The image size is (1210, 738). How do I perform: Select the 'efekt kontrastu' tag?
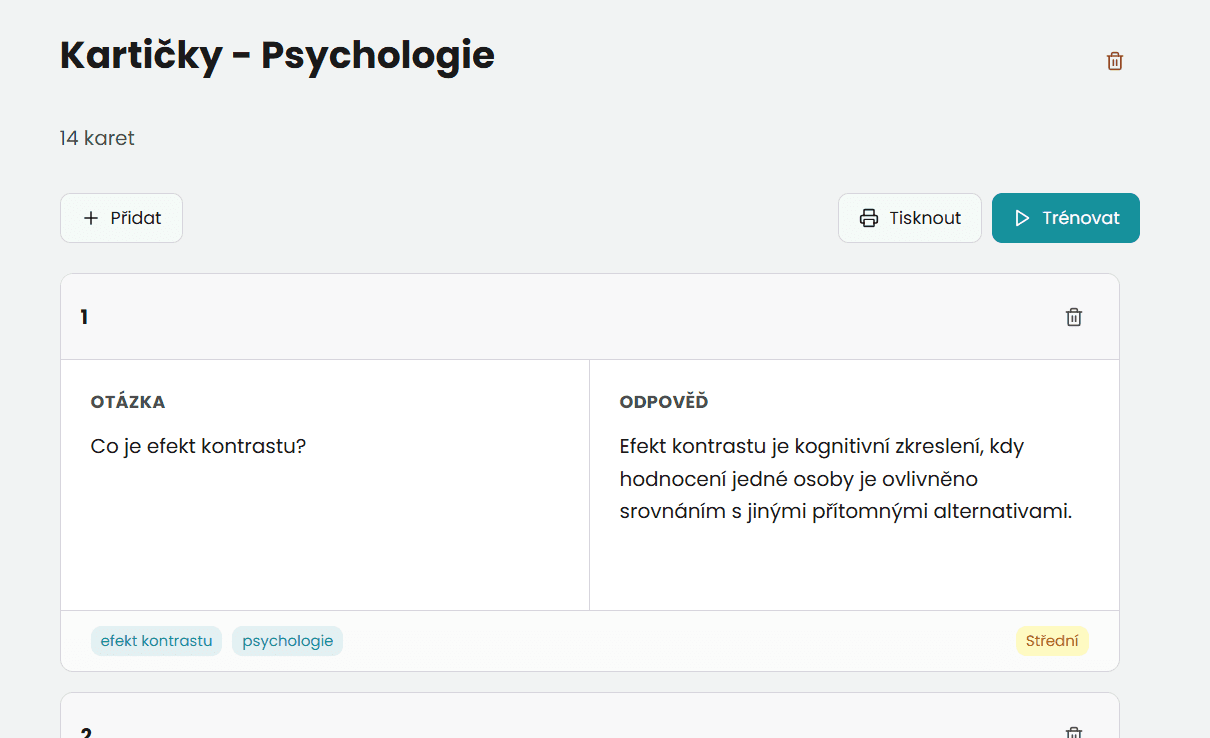[156, 641]
